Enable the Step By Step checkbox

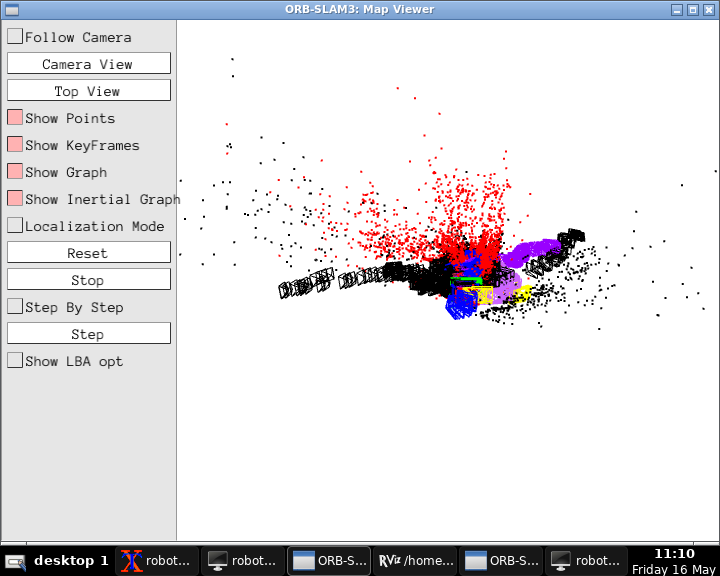(x=15, y=306)
